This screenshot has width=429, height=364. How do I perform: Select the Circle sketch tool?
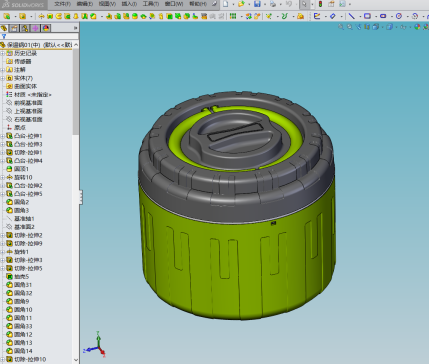coord(399,16)
